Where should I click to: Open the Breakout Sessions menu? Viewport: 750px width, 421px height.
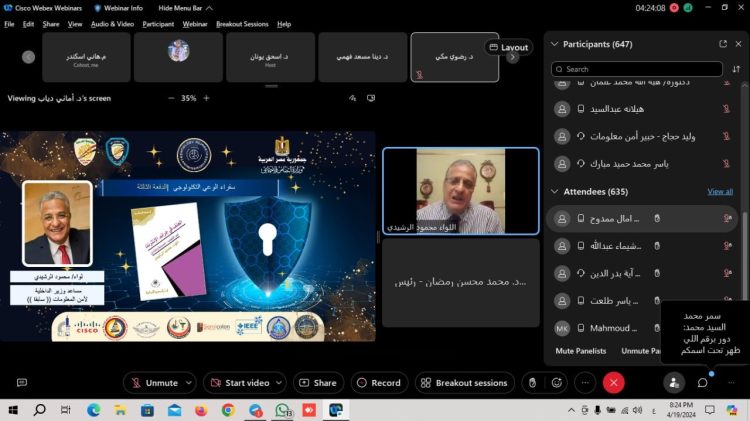[242, 24]
